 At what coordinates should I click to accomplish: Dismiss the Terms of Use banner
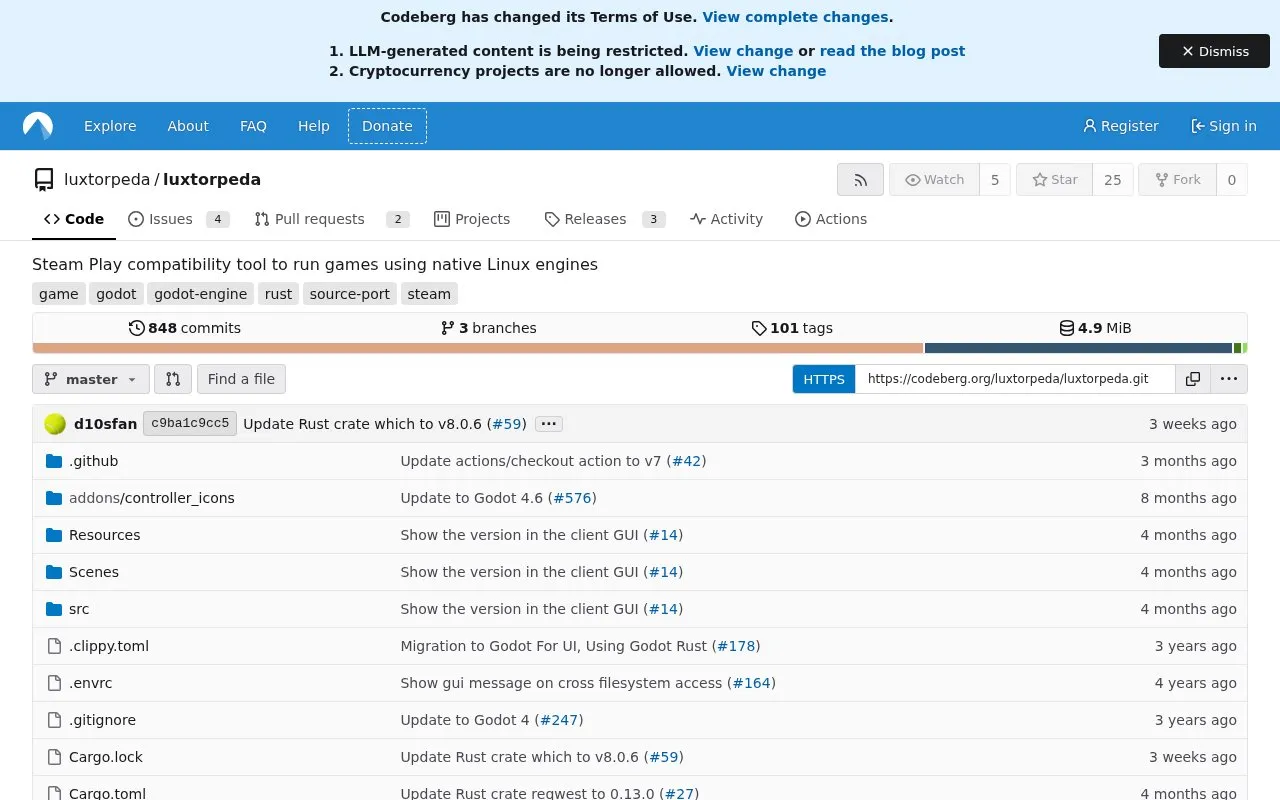tap(1214, 51)
